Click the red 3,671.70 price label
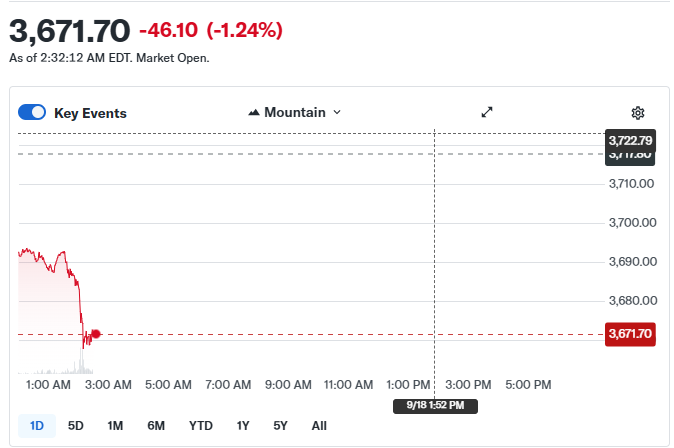This screenshot has width=674, height=448. click(630, 334)
